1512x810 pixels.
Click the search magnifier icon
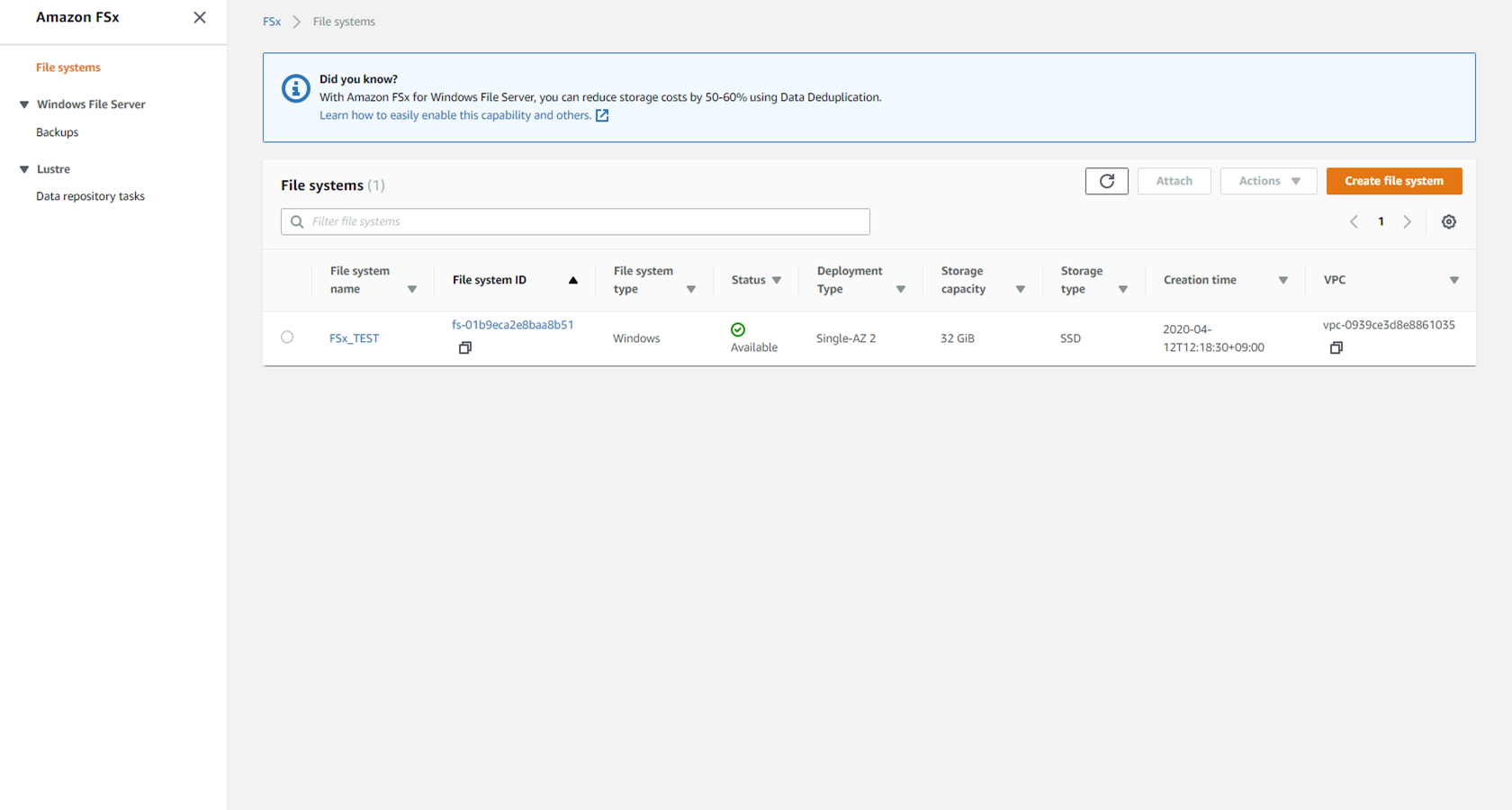coord(297,221)
